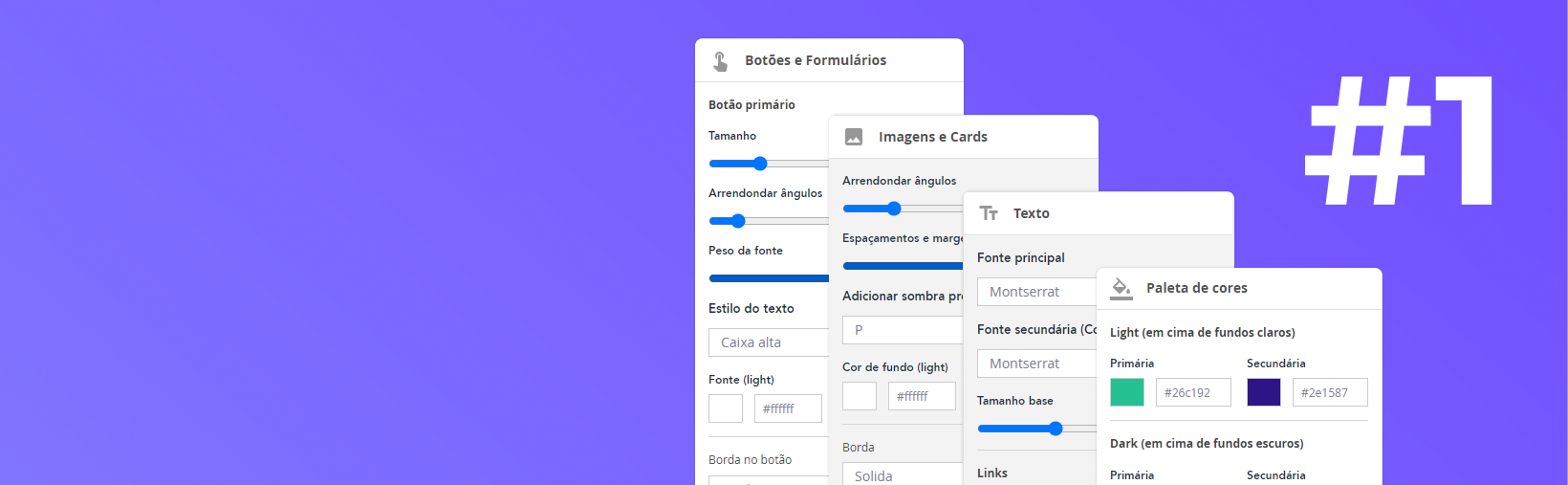Screen dimensions: 1568x485
Task: Click the Tamanho slider handle under Botão primário
Action: pos(760,164)
